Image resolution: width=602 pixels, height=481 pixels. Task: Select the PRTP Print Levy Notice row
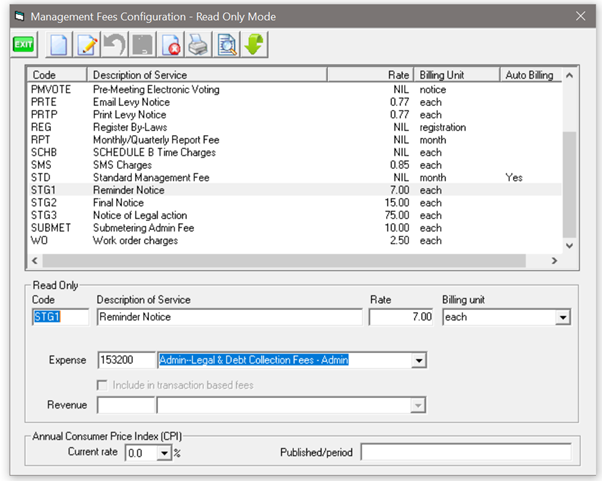click(x=295, y=115)
